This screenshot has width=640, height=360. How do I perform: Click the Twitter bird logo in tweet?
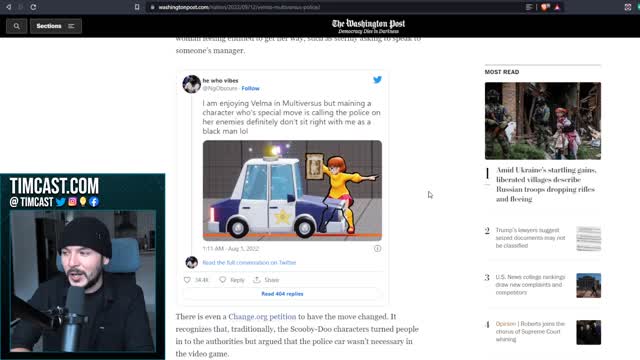point(378,80)
